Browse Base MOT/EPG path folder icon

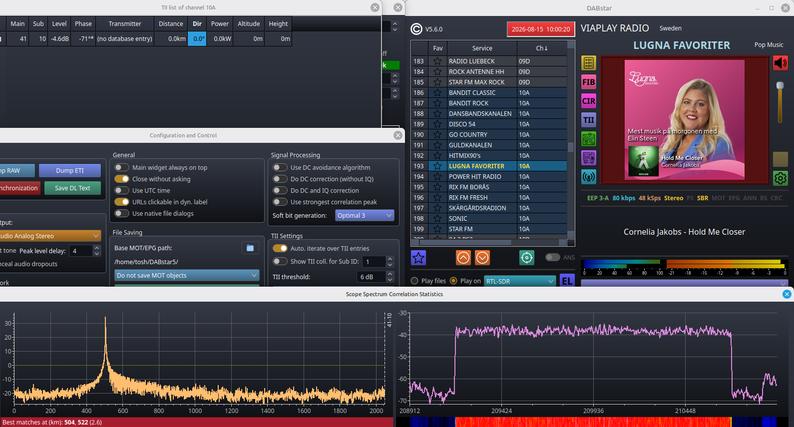(x=250, y=248)
